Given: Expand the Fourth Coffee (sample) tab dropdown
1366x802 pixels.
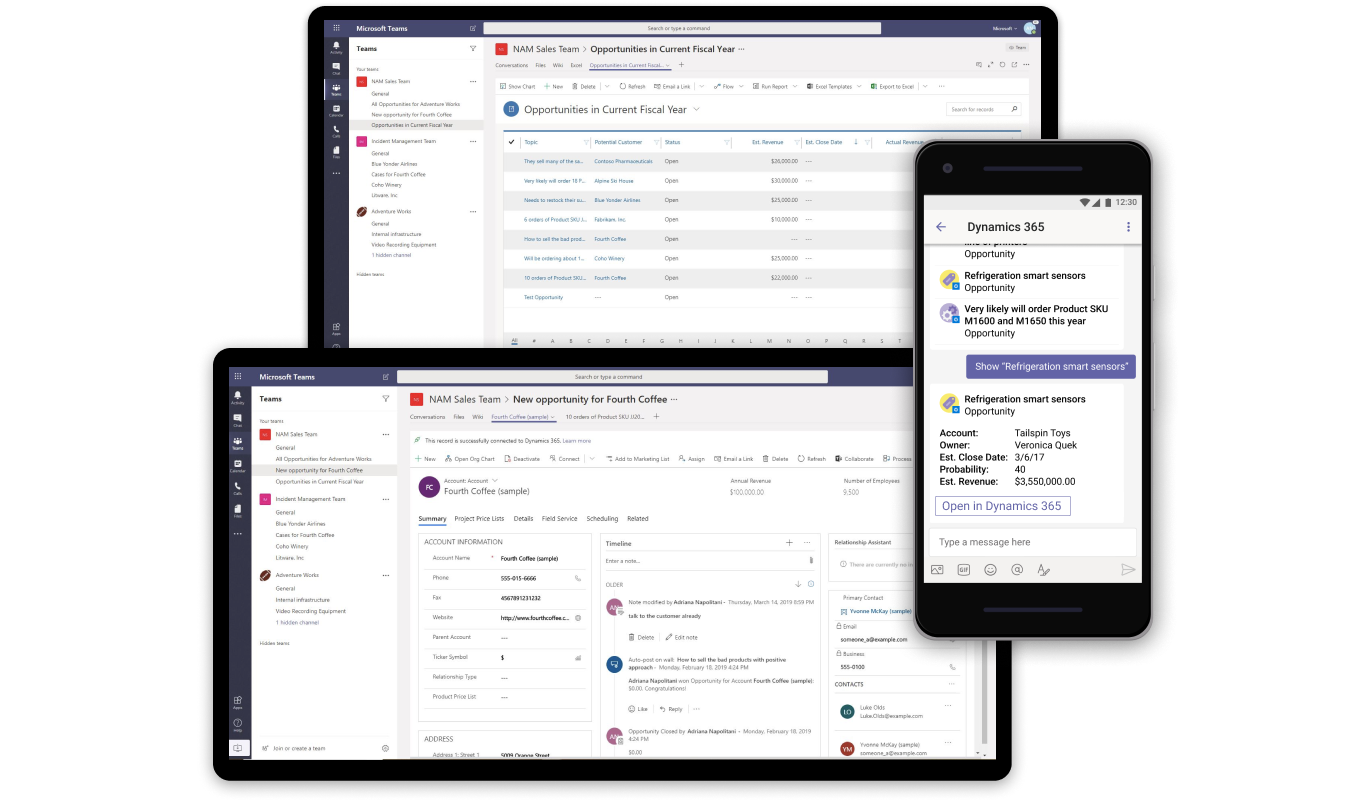Looking at the screenshot, I should coord(552,417).
